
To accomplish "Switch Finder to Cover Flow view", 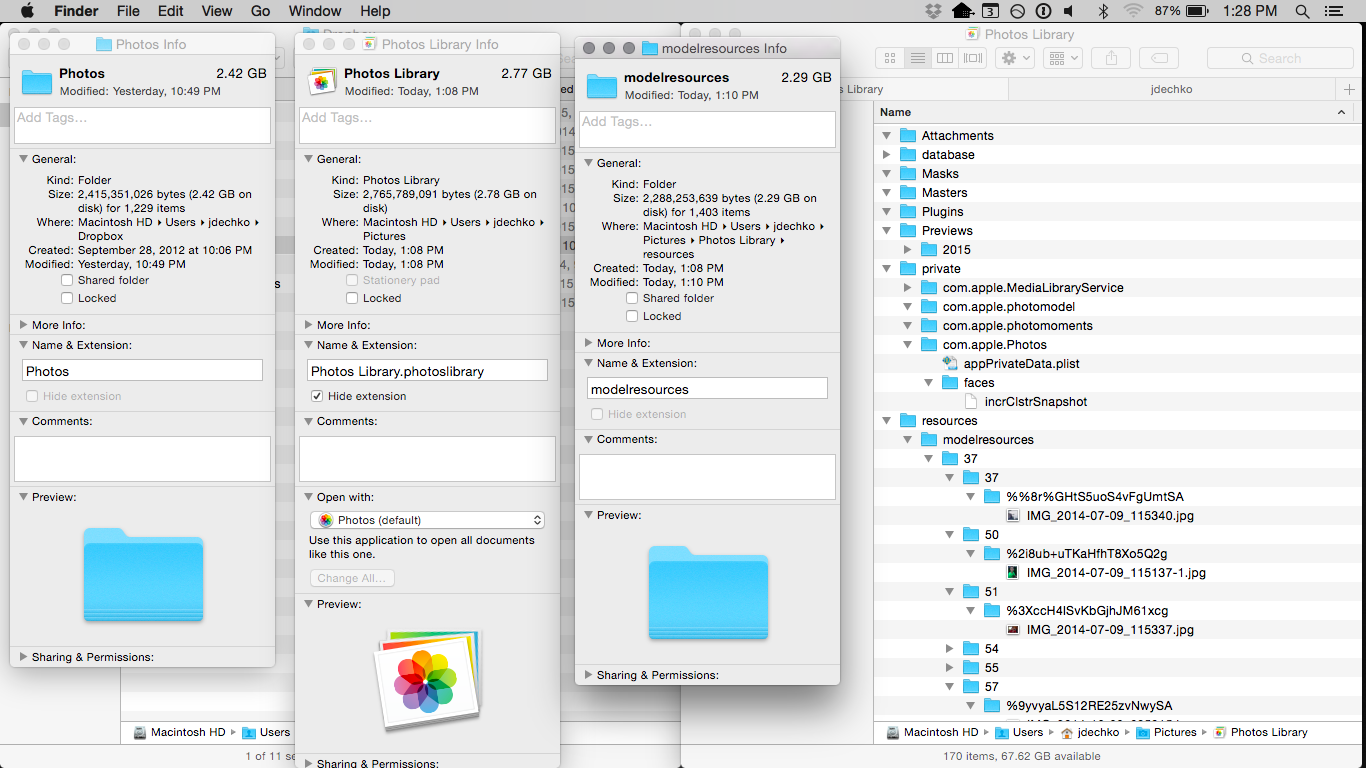I will (x=972, y=58).
